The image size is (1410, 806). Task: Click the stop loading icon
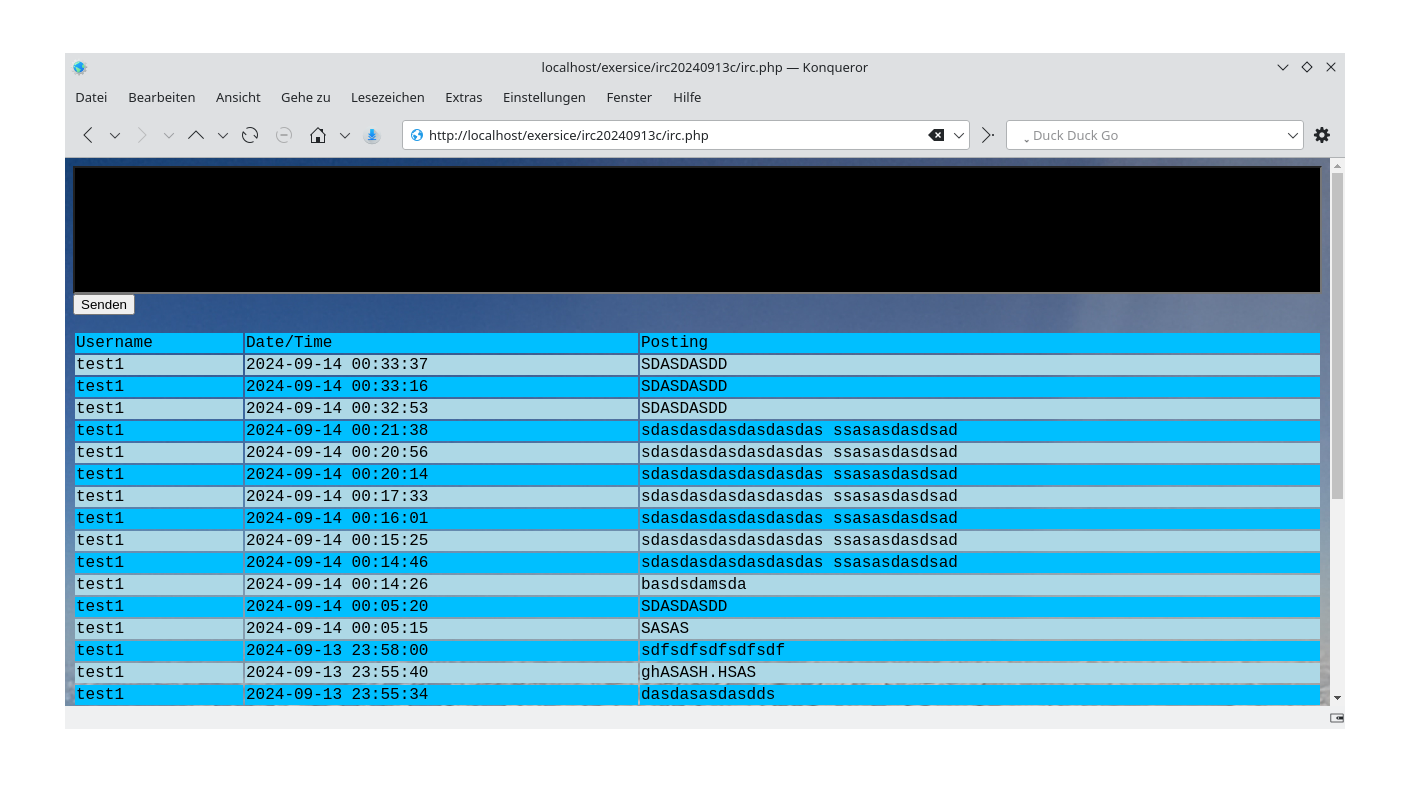283,135
